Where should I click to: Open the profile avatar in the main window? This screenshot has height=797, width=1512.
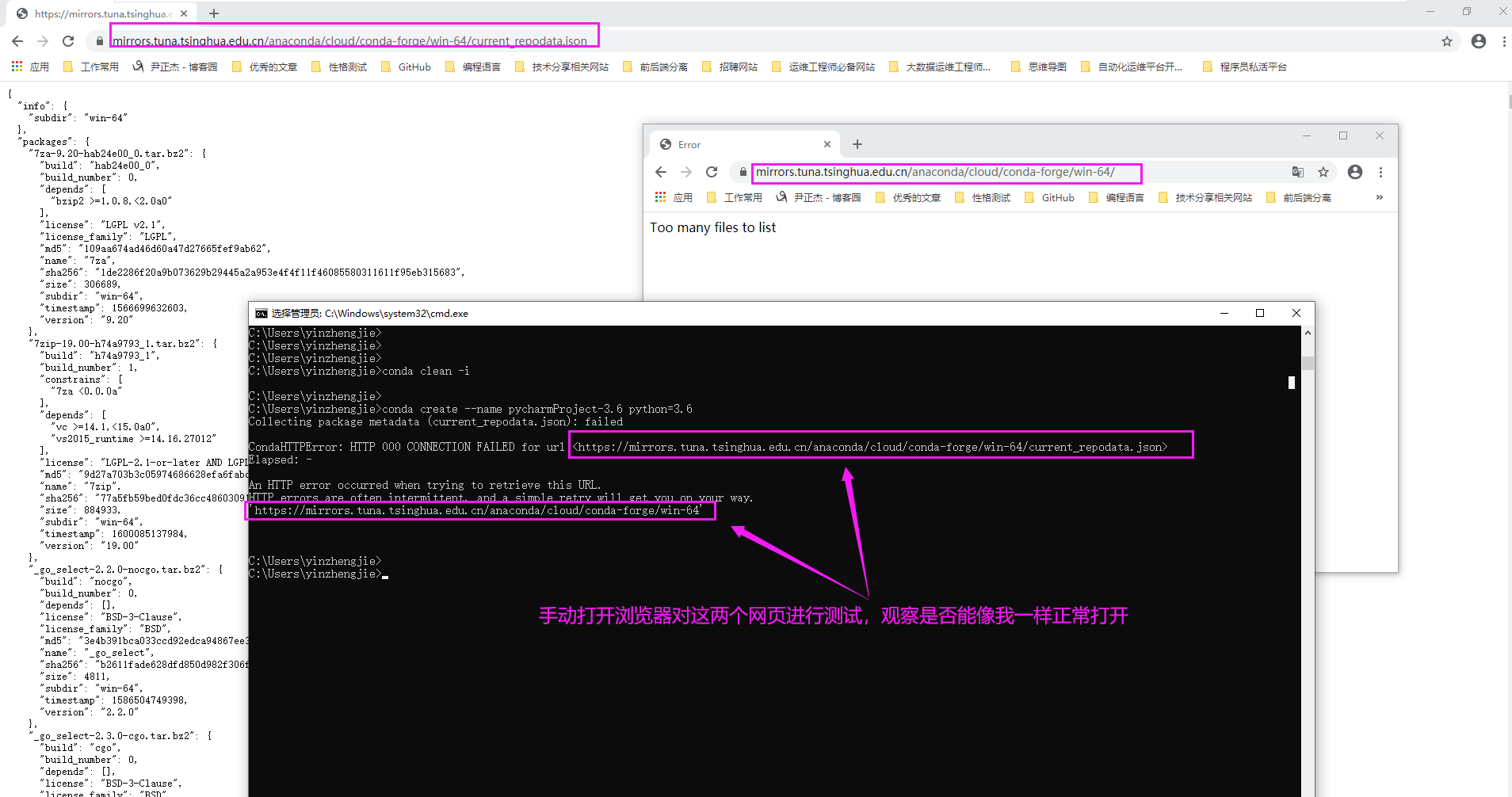(x=1478, y=41)
